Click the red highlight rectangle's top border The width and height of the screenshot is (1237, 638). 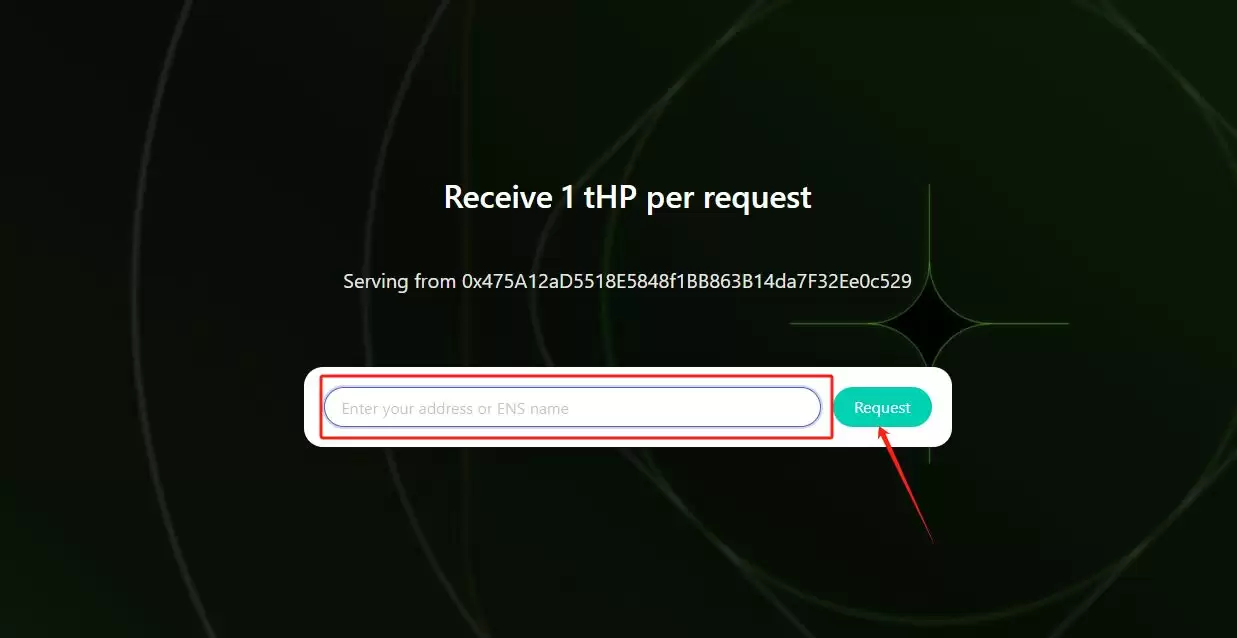[x=576, y=376]
